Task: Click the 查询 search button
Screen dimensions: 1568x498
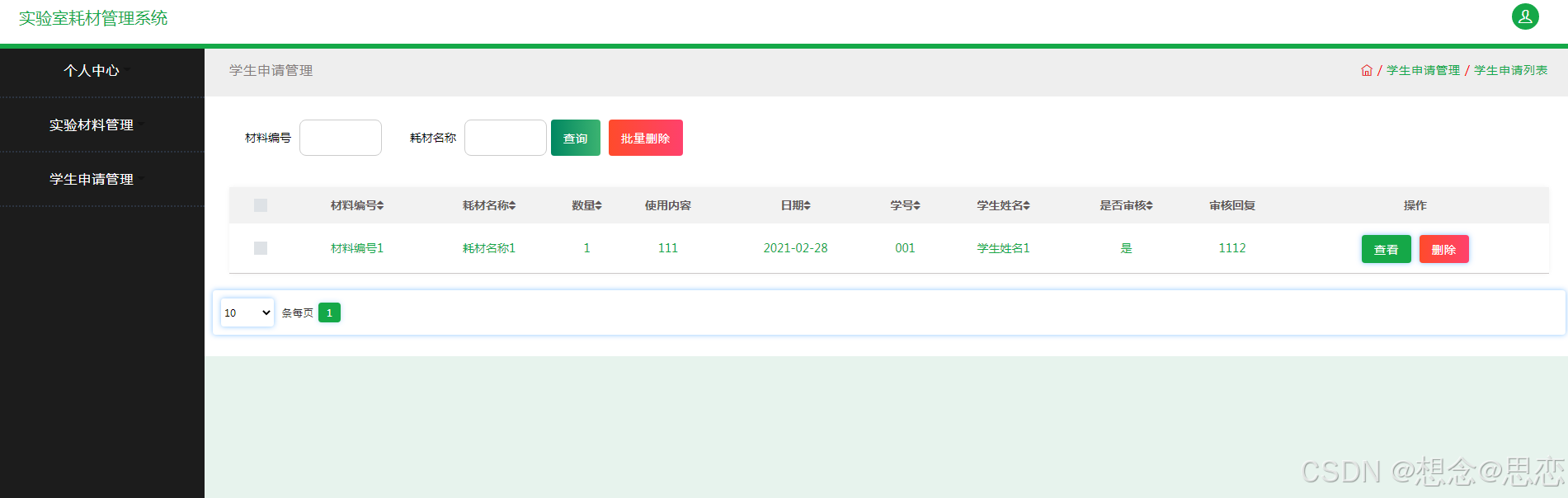Action: click(x=576, y=138)
